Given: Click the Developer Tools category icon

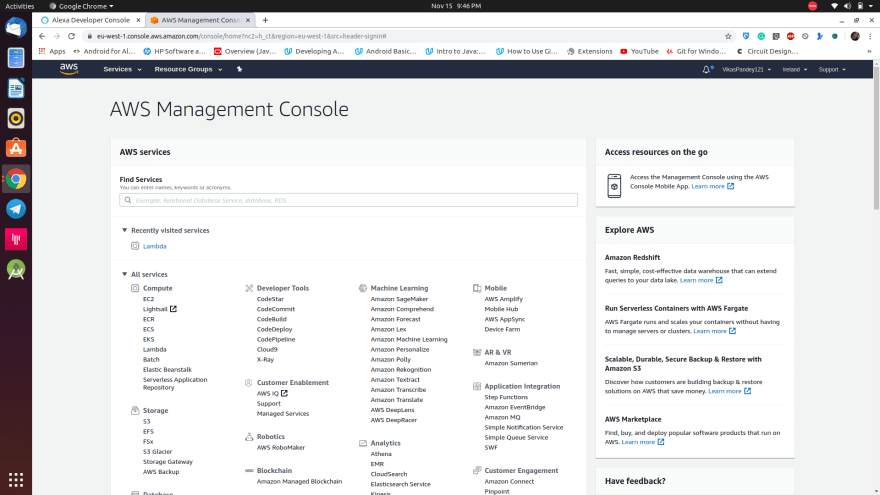Looking at the screenshot, I should click(x=249, y=288).
